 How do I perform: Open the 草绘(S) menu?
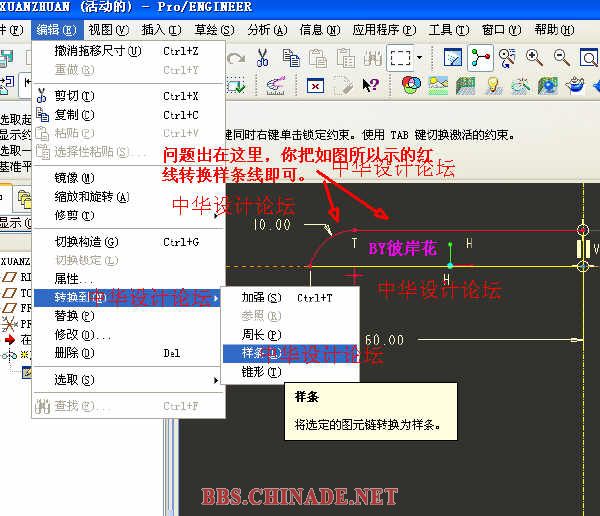click(x=214, y=30)
